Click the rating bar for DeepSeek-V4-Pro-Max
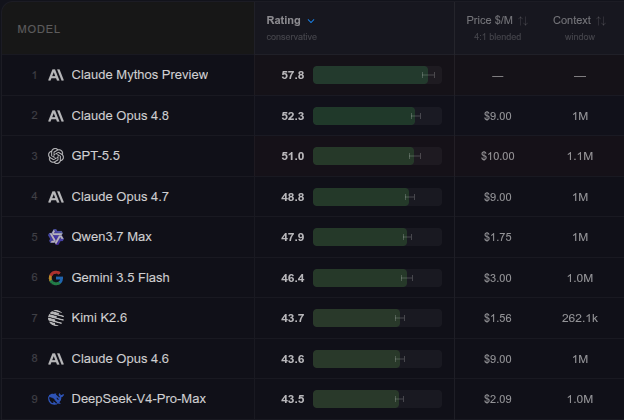The image size is (624, 420). pos(377,399)
